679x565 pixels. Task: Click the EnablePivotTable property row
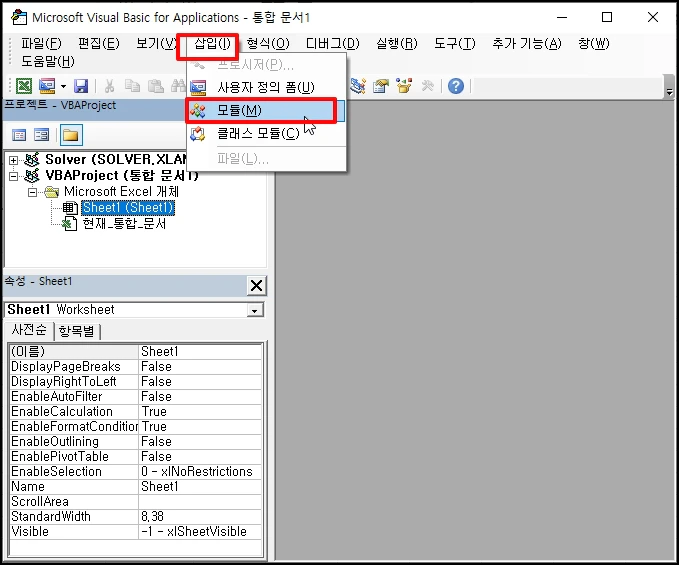coord(136,456)
